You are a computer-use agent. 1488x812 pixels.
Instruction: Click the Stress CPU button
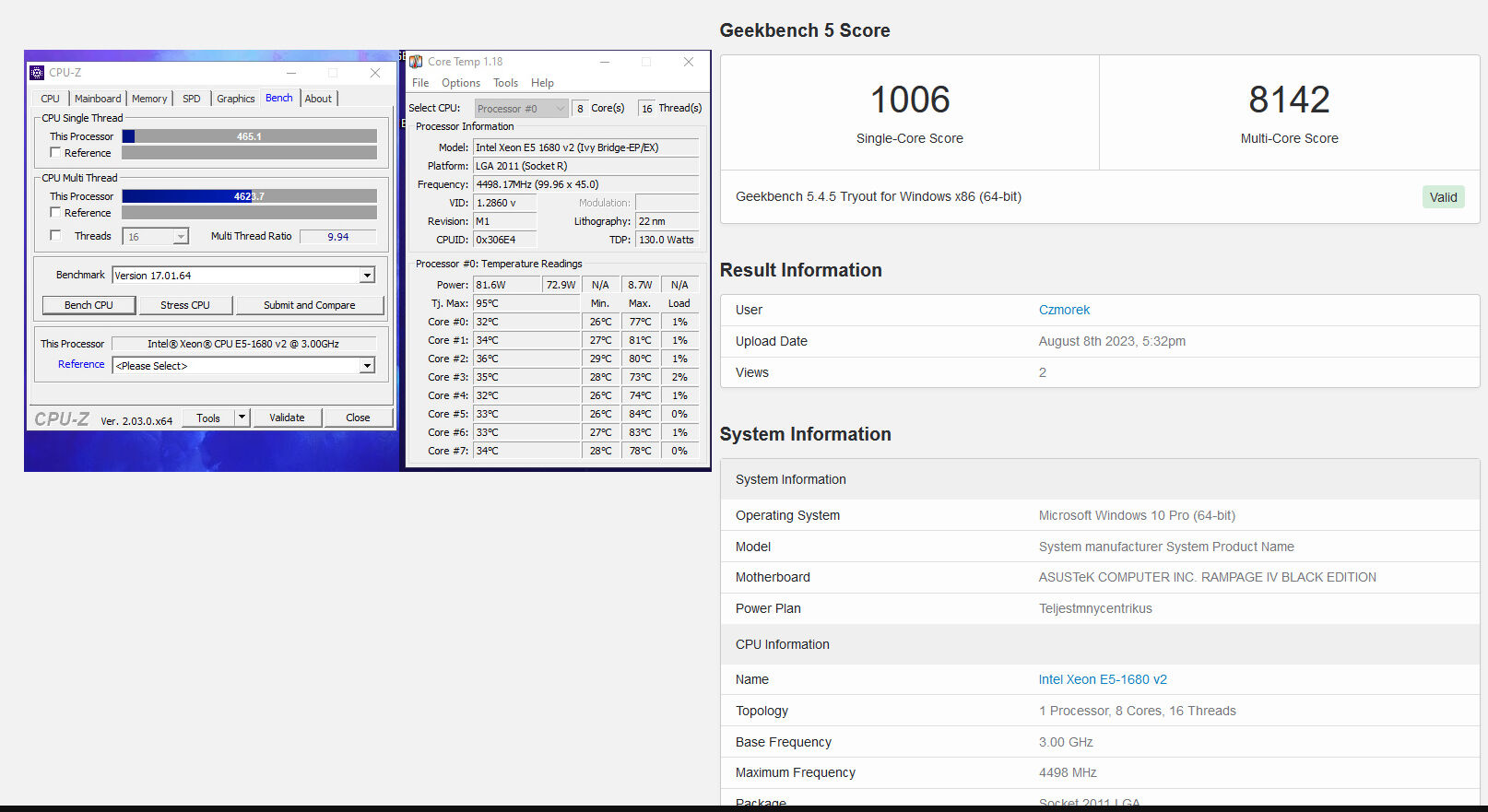[185, 305]
